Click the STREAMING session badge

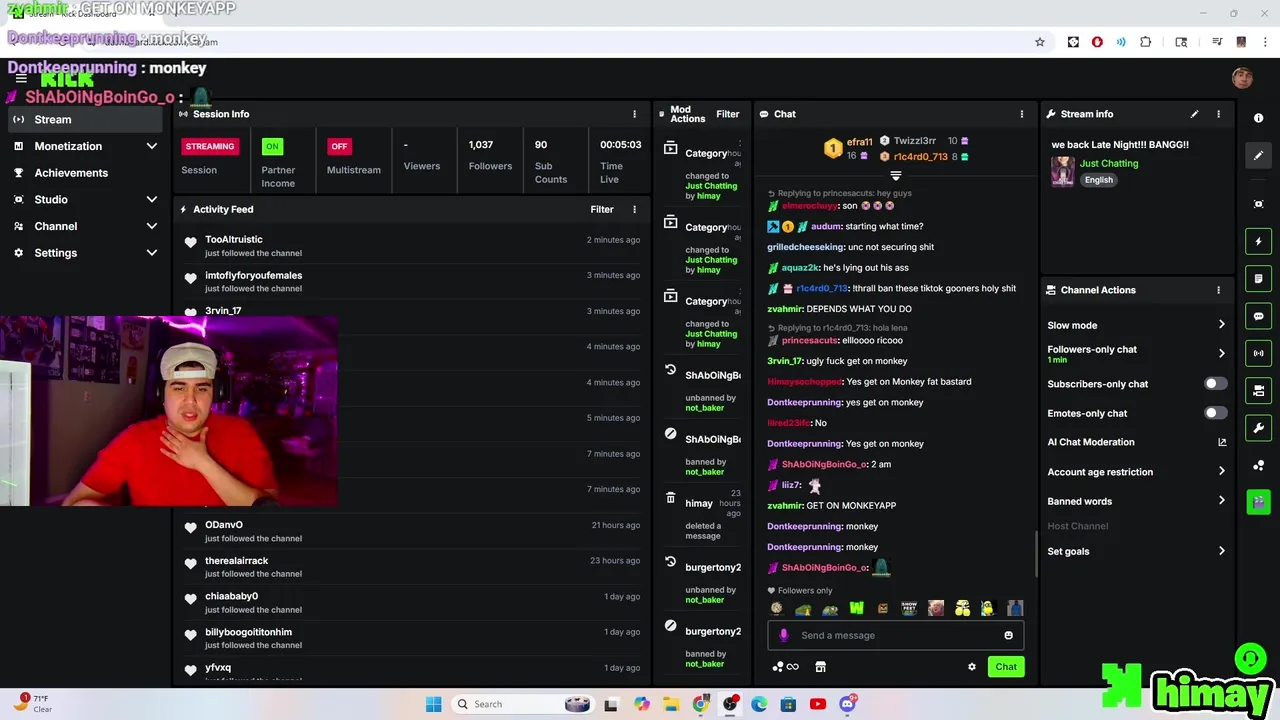209,146
